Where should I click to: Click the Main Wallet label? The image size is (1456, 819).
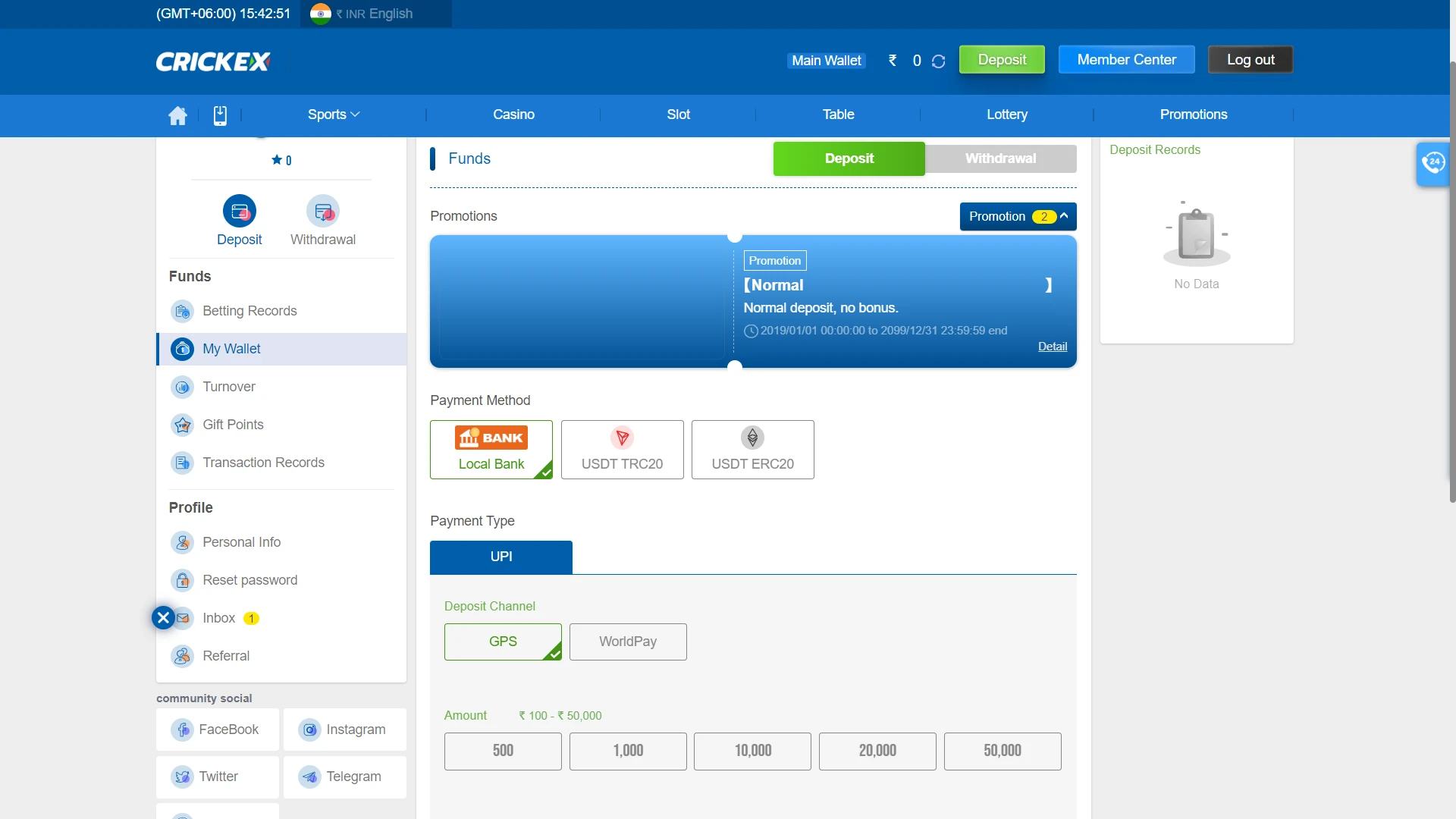pos(827,61)
